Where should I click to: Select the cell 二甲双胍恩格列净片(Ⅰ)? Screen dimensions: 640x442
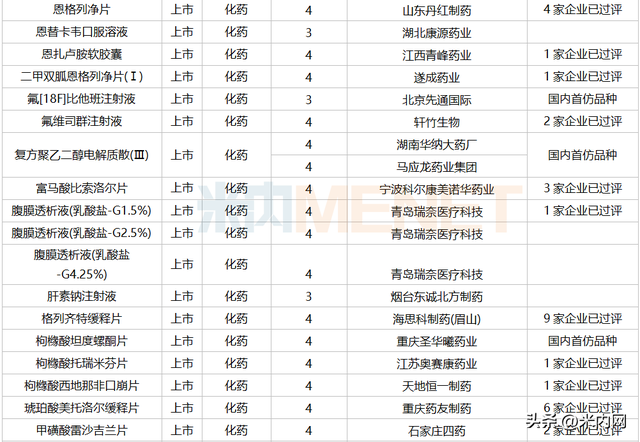82,77
